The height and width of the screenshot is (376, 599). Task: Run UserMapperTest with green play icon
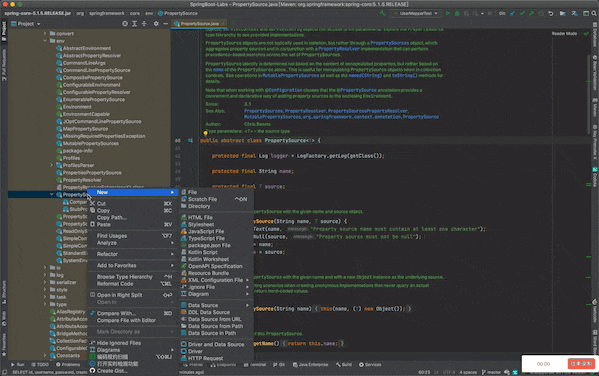[x=447, y=13]
